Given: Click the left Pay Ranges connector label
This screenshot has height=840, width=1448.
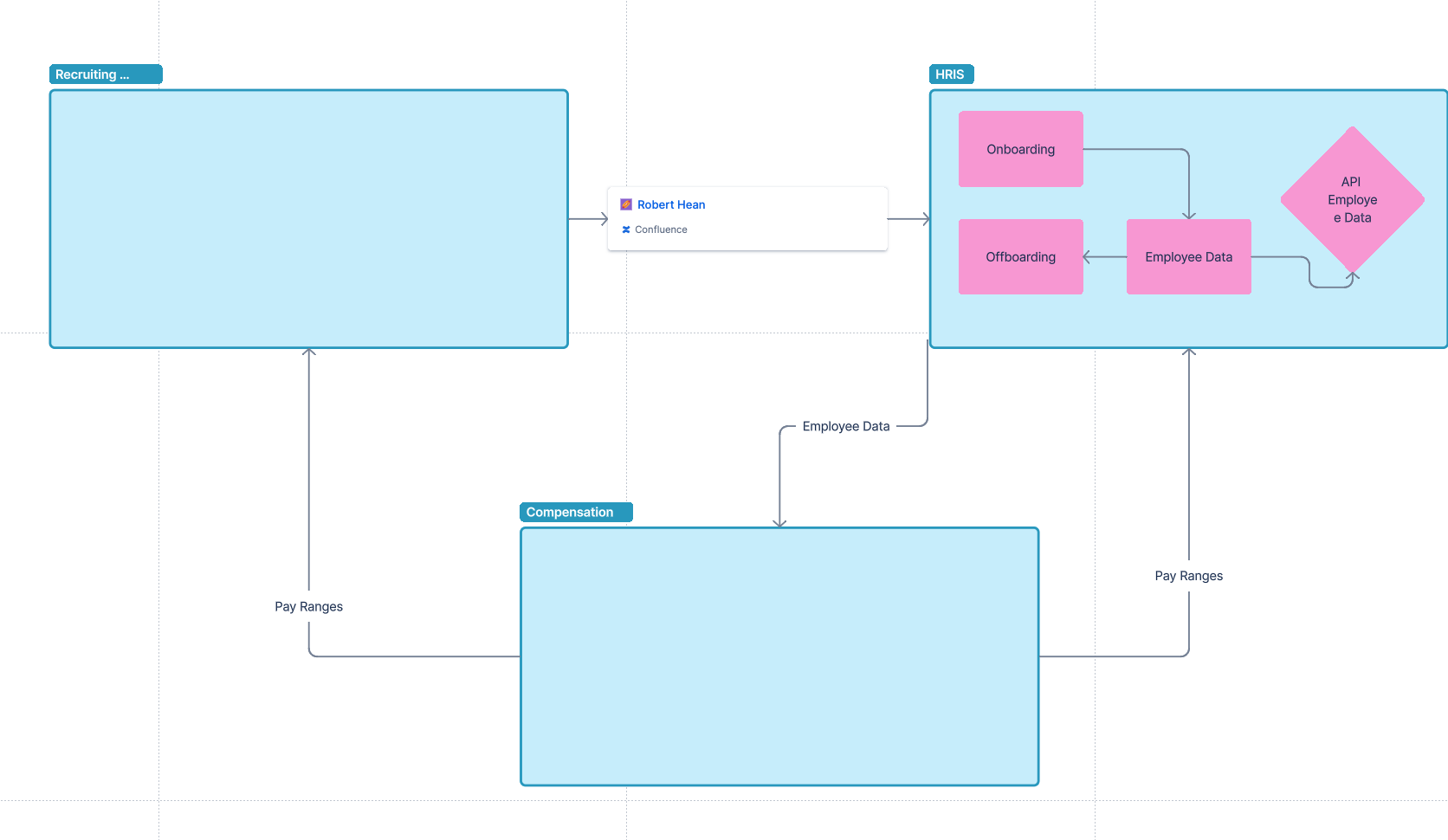Looking at the screenshot, I should click(308, 606).
